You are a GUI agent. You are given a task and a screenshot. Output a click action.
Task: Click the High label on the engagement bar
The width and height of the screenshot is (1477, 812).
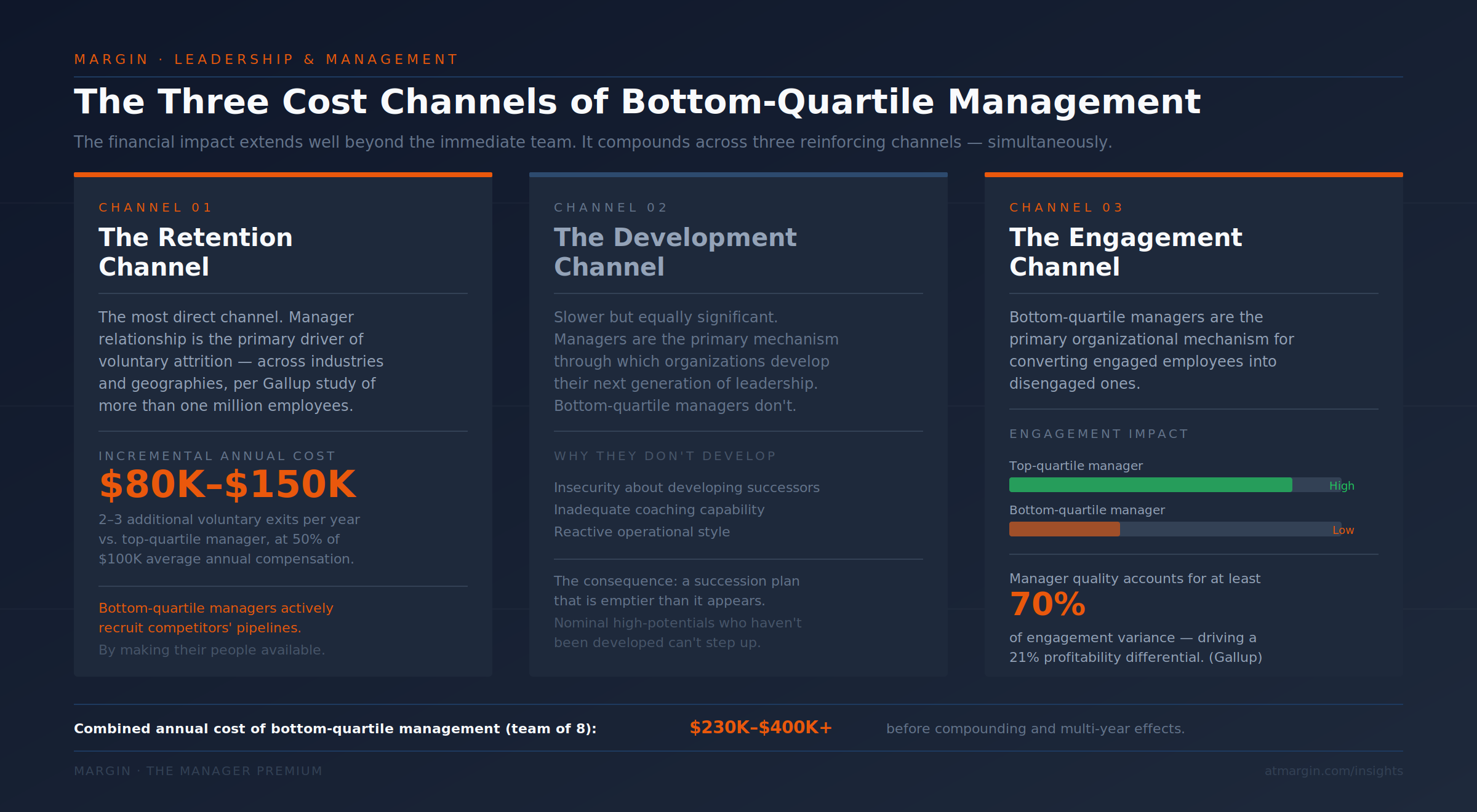click(1342, 486)
